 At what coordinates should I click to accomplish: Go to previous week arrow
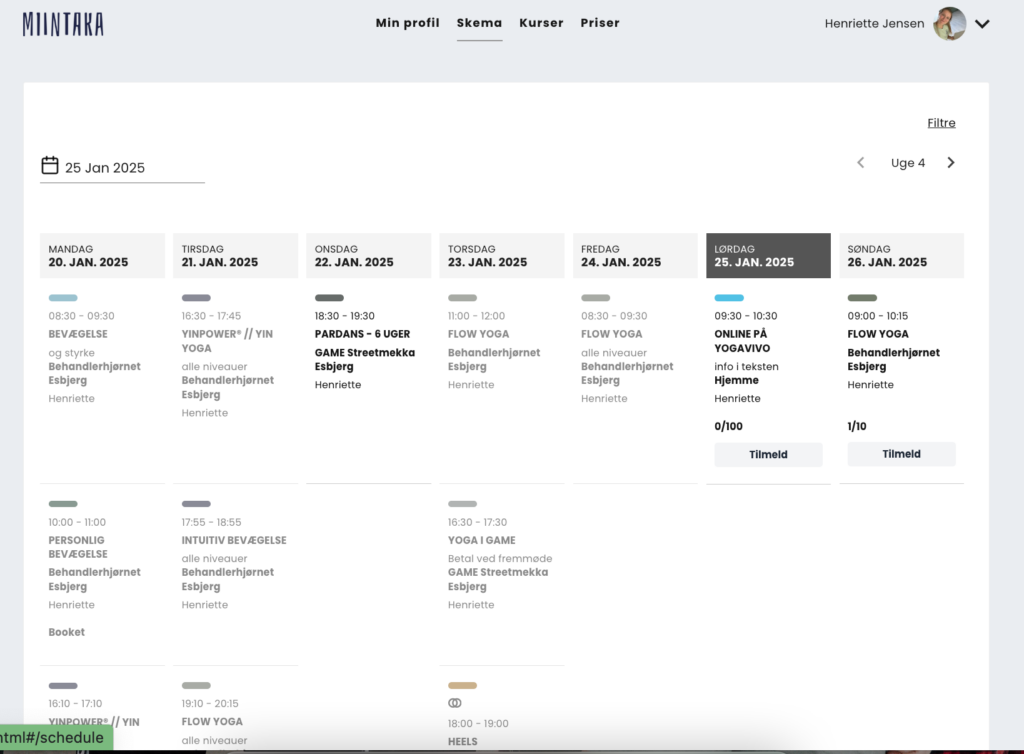[x=860, y=163]
